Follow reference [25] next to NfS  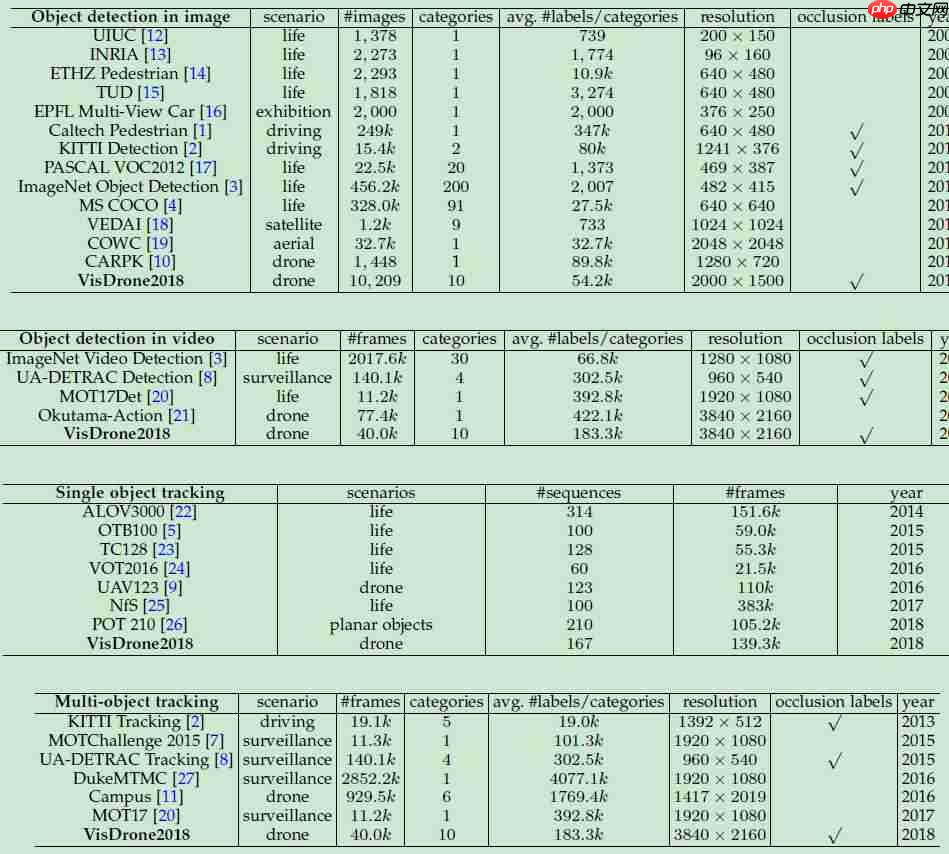coord(156,605)
